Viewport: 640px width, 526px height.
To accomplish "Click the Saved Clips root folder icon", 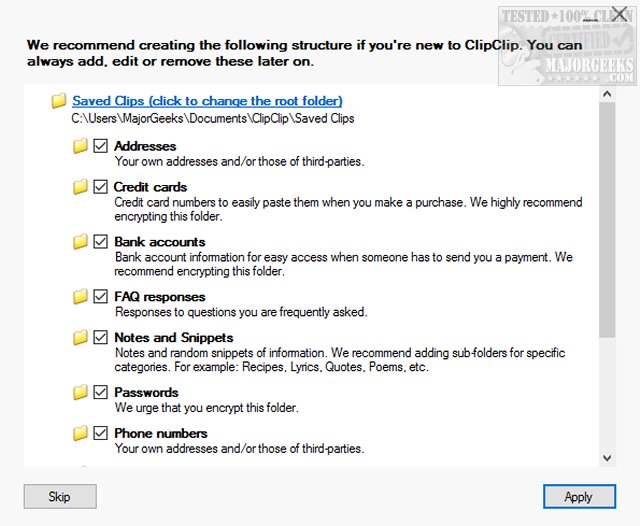I will point(59,101).
